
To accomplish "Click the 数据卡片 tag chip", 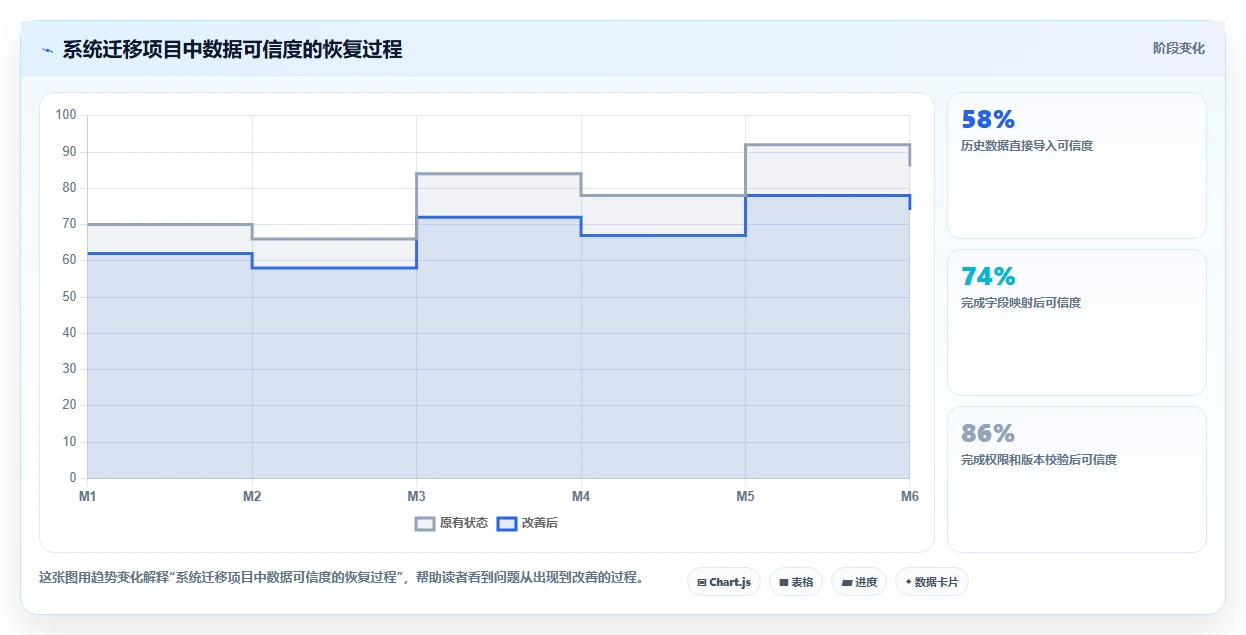I will [932, 582].
